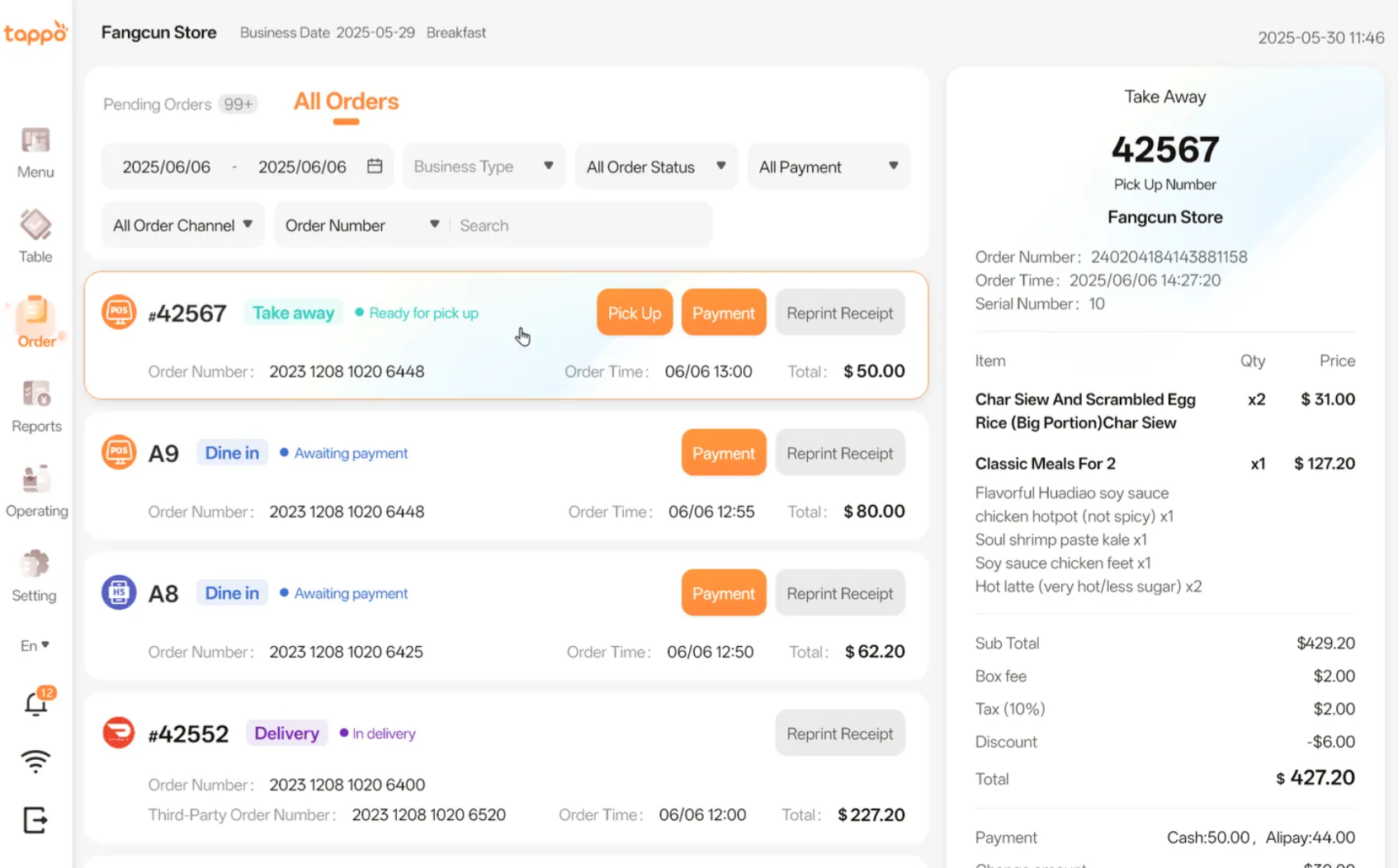Open the calendar date picker icon
The image size is (1398, 868).
[x=375, y=167]
